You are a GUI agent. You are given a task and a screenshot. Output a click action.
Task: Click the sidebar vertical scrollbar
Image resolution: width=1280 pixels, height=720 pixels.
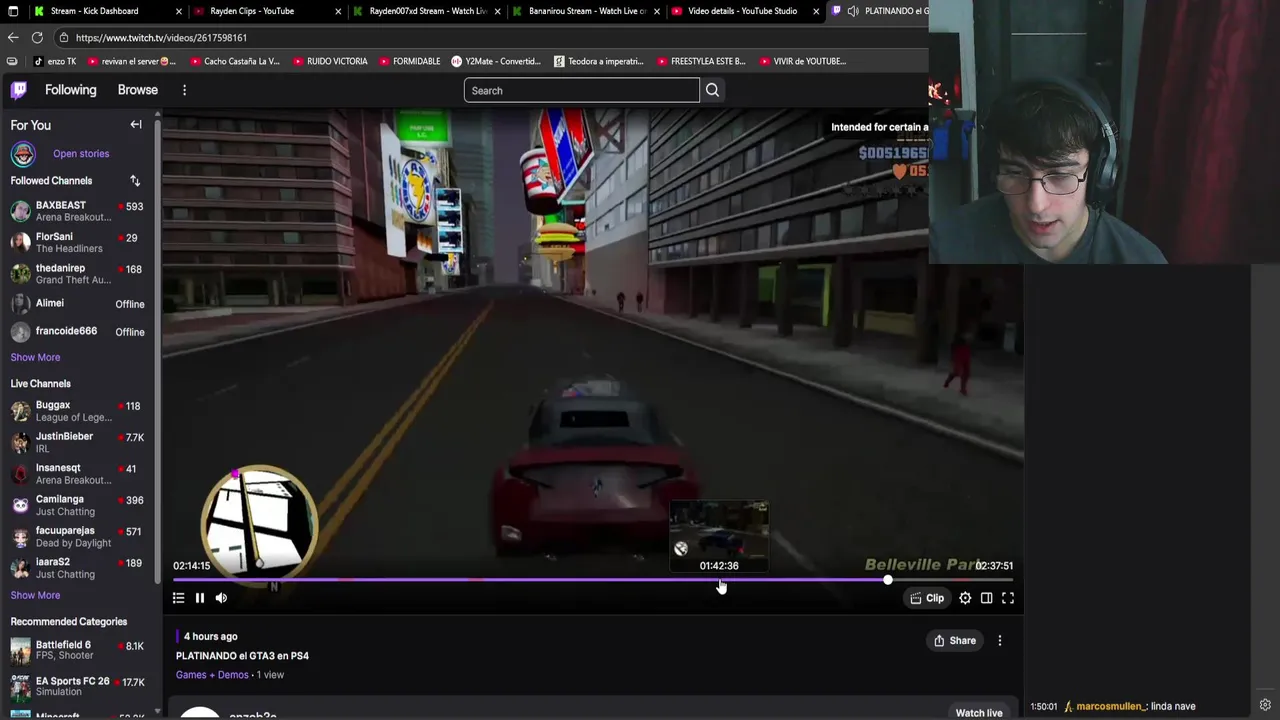[x=157, y=350]
